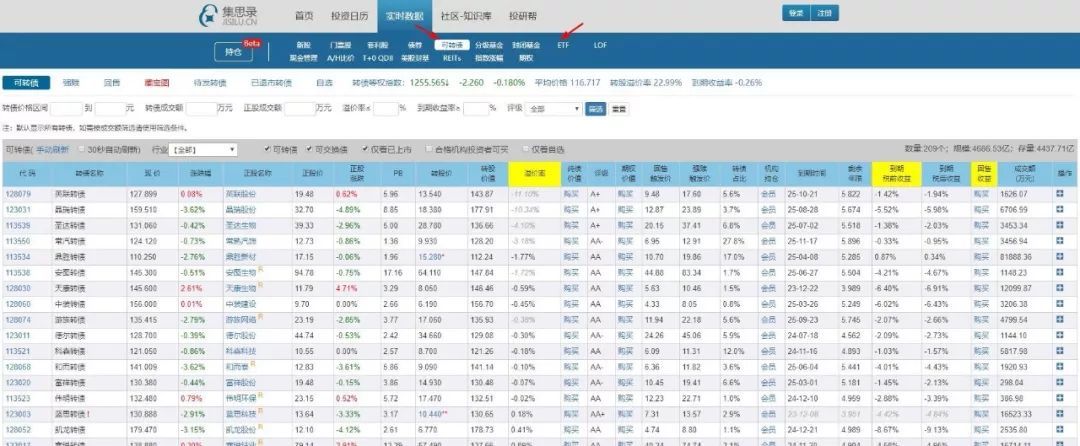
Task: Click the yellow 到期税前收益 column header
Action: 888,172
